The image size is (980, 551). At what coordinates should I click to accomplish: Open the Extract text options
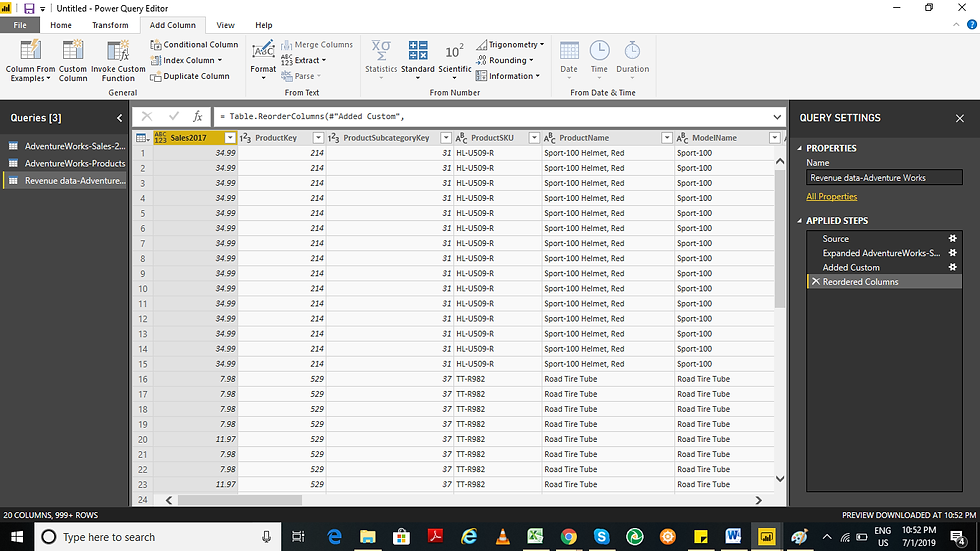coord(304,60)
